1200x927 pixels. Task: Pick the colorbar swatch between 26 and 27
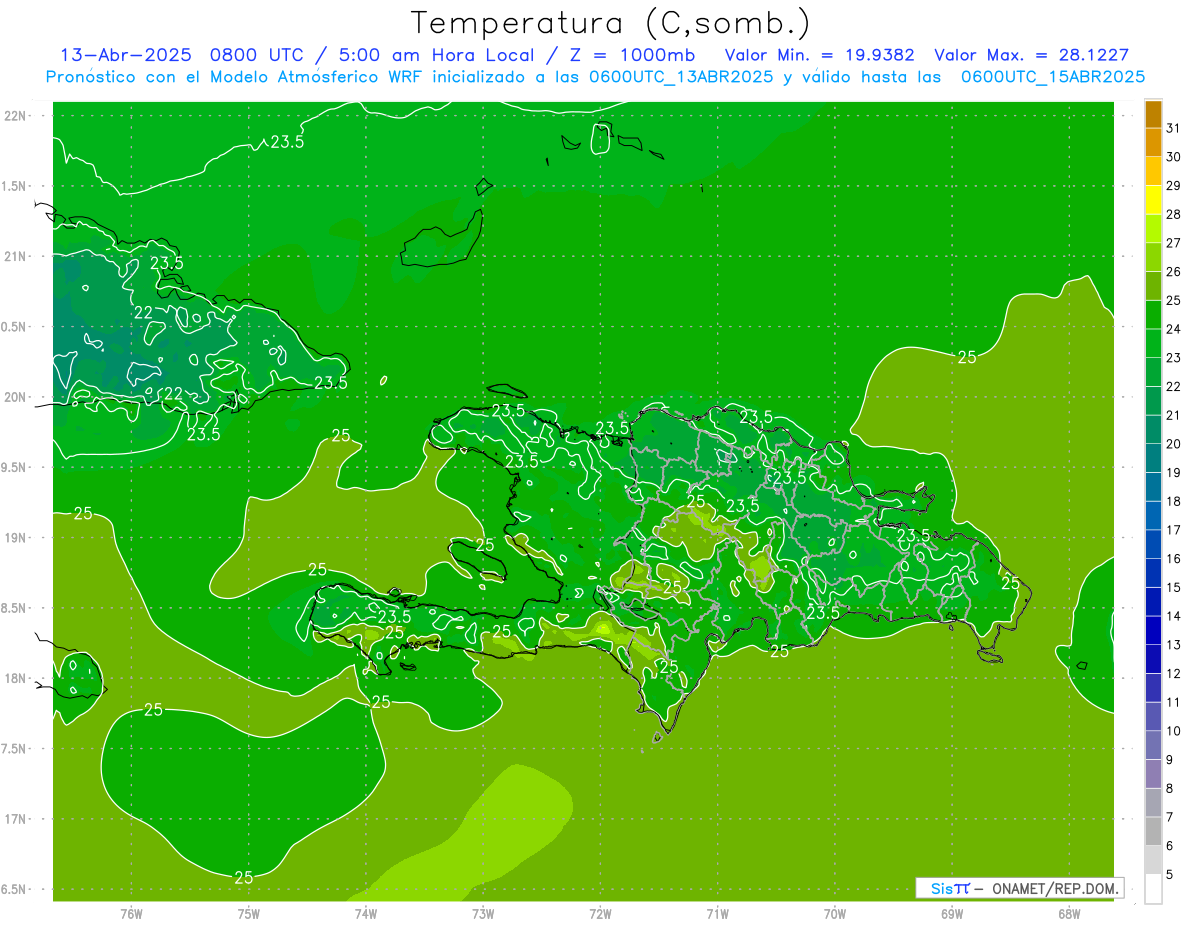[1153, 257]
